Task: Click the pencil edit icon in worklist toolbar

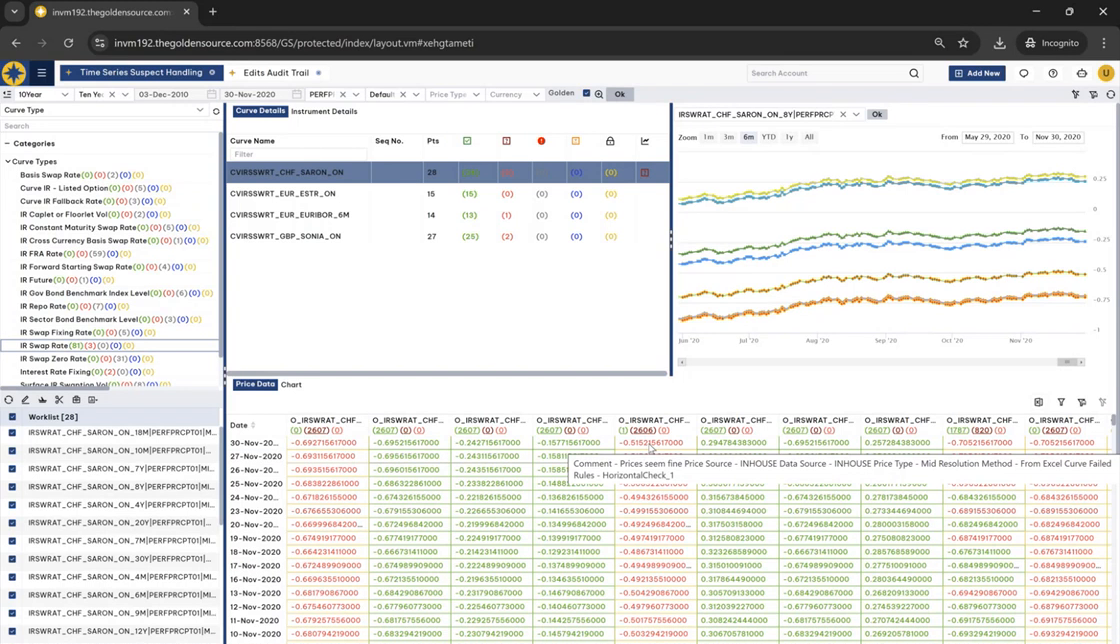Action: [26, 400]
